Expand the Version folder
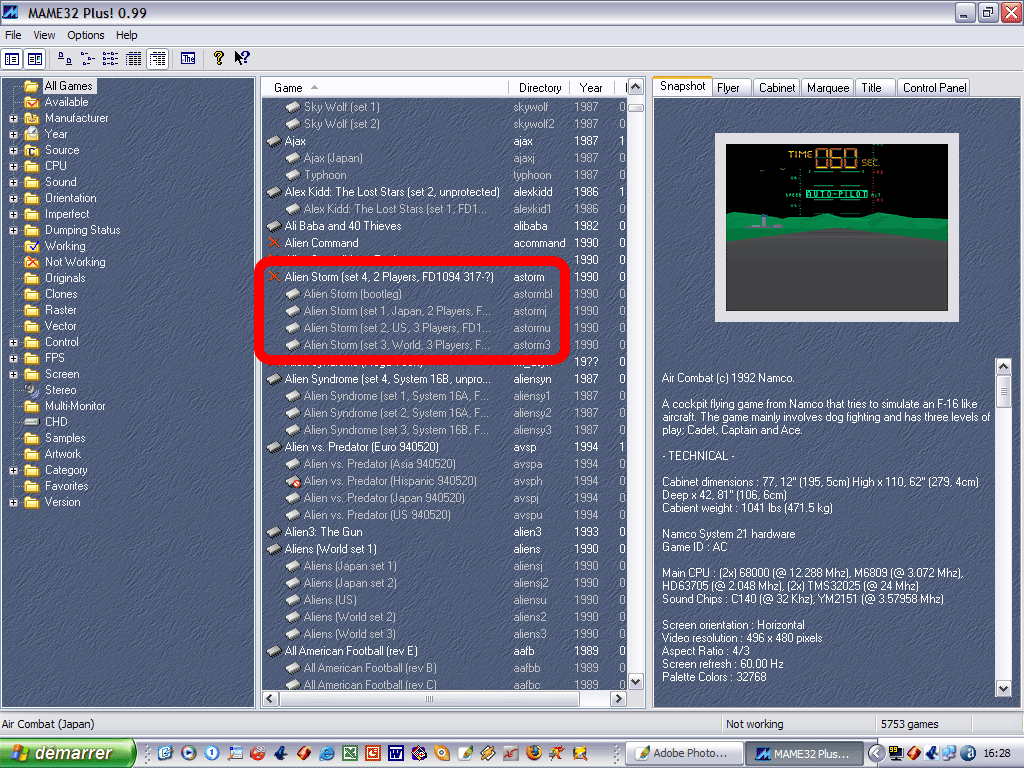1024x768 pixels. pos(13,502)
